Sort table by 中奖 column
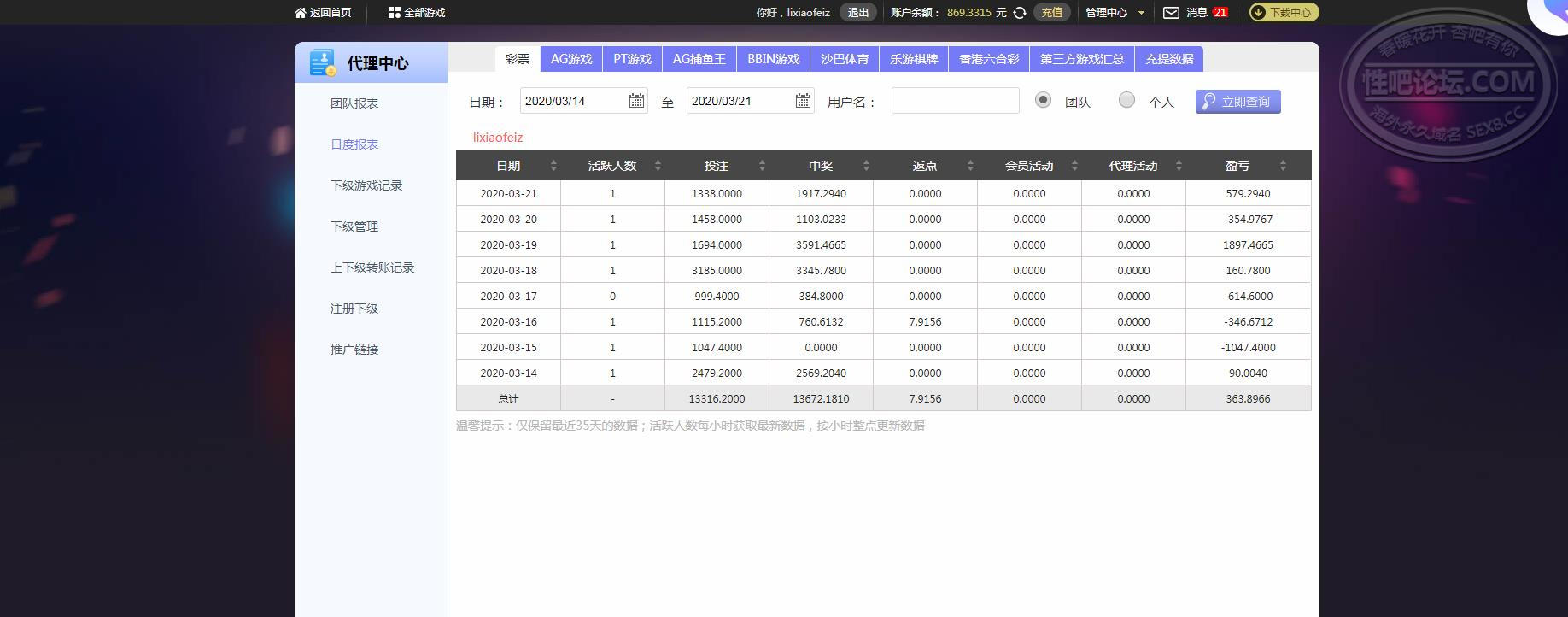Image resolution: width=1568 pixels, height=617 pixels. point(866,166)
